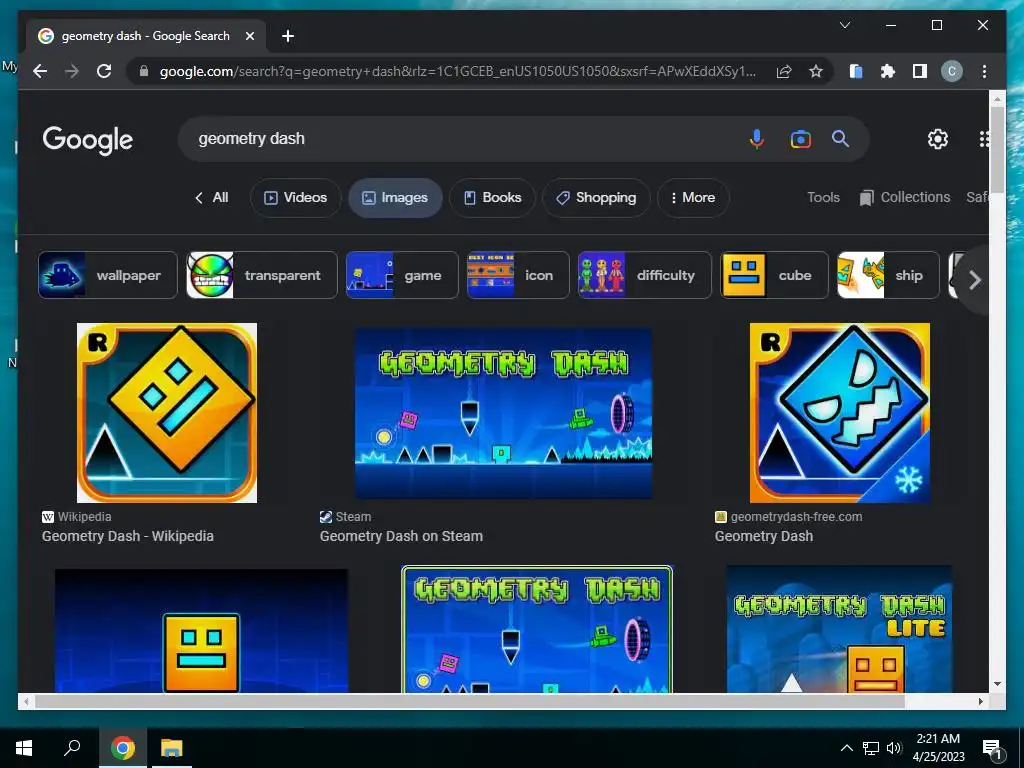Filter images by cube chip

pyautogui.click(x=774, y=275)
